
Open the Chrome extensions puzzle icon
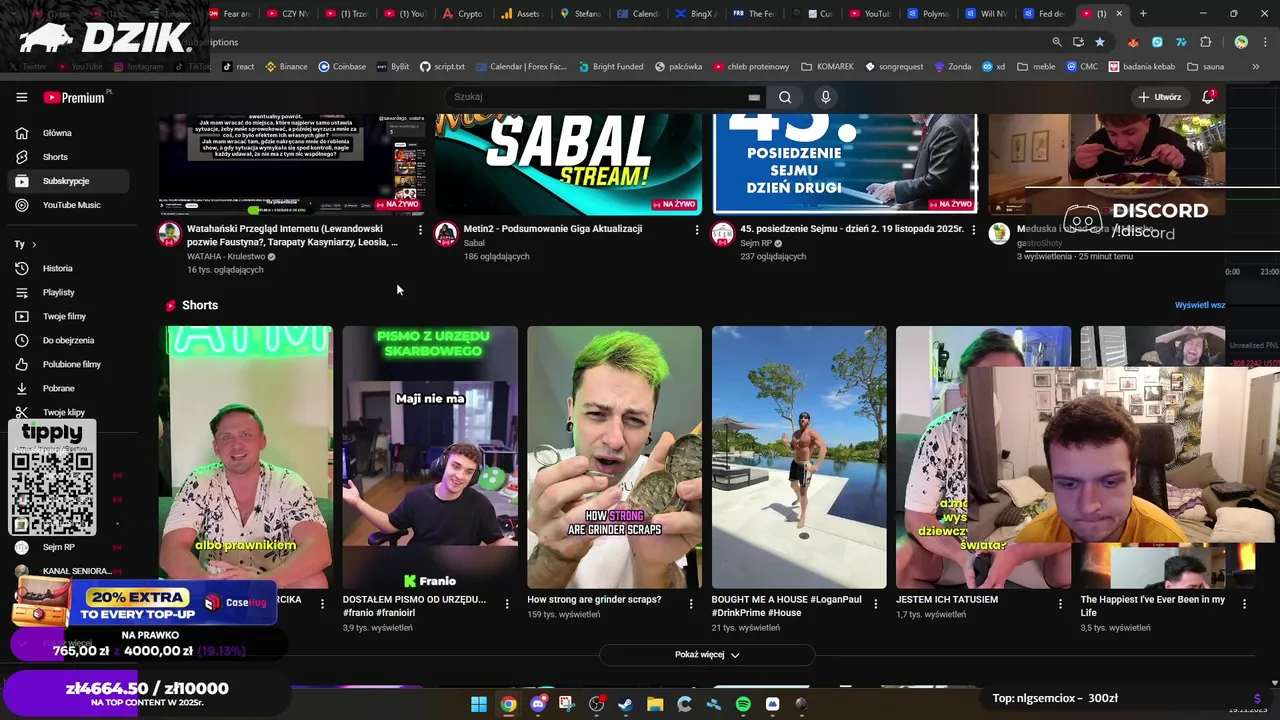(x=1205, y=42)
